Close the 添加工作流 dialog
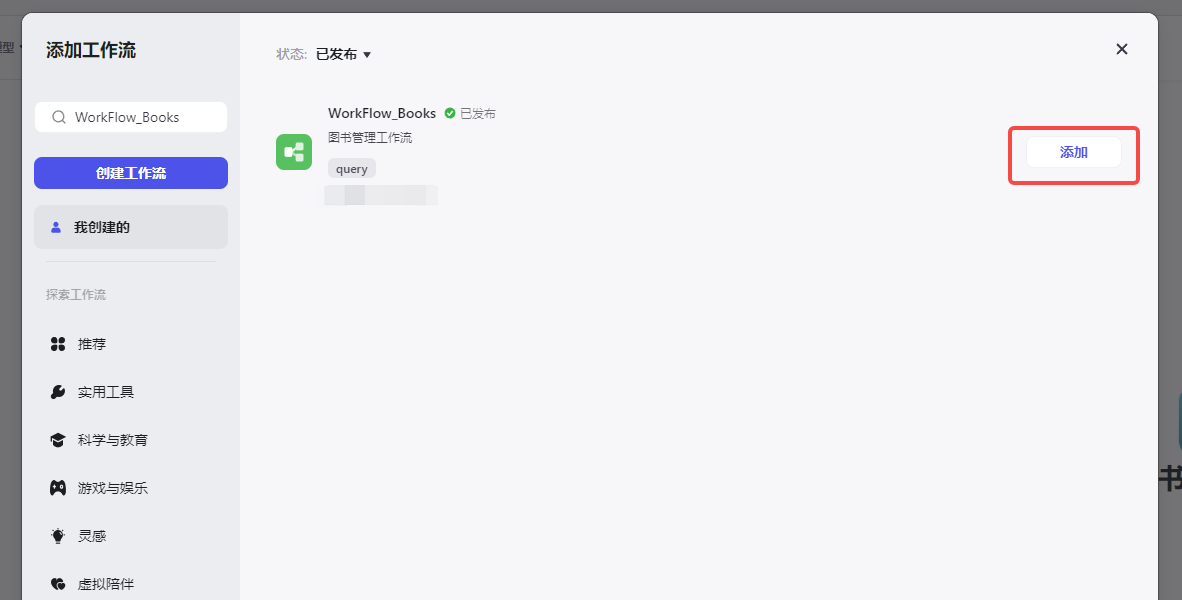This screenshot has height=600, width=1182. (1122, 49)
